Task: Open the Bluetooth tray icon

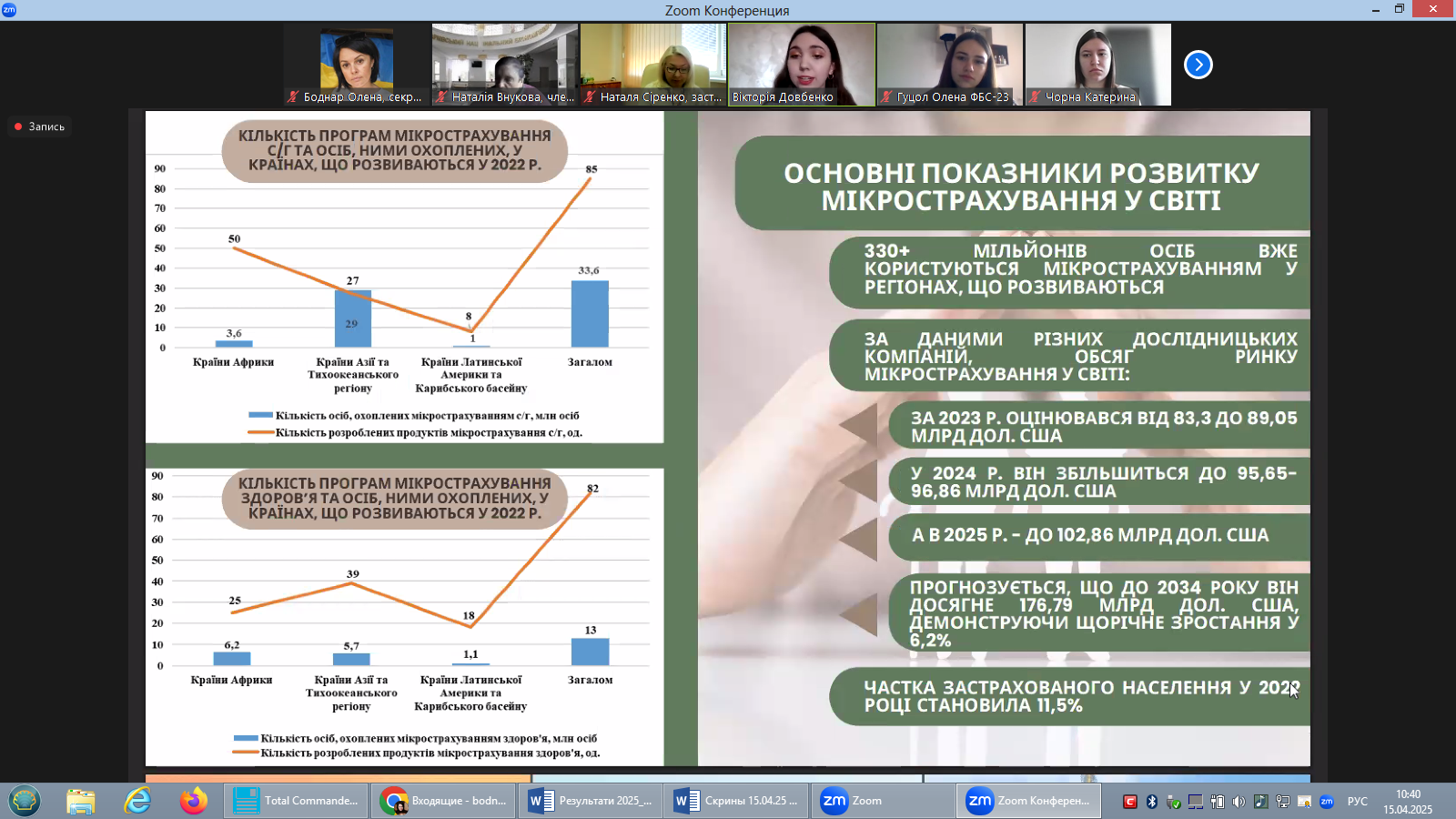Action: [1152, 802]
